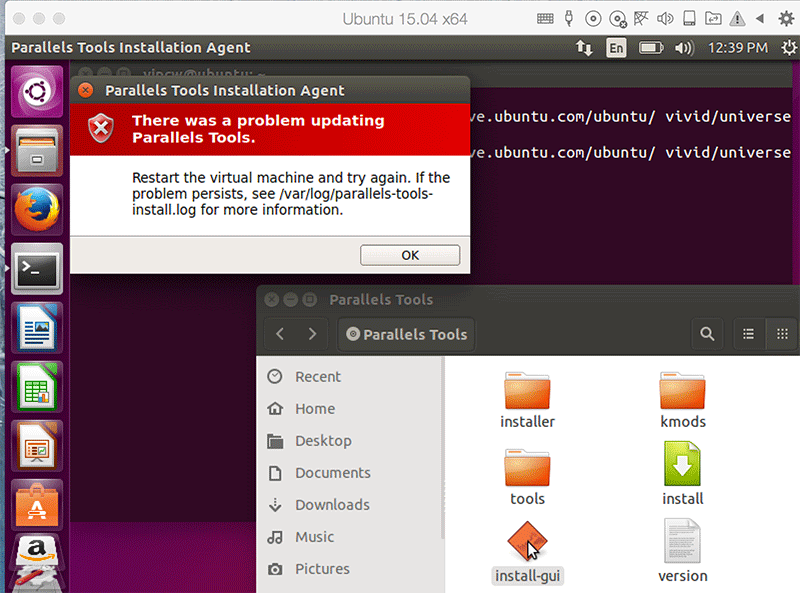This screenshot has height=593, width=800.
Task: Open the session power menu icon
Action: [789, 48]
